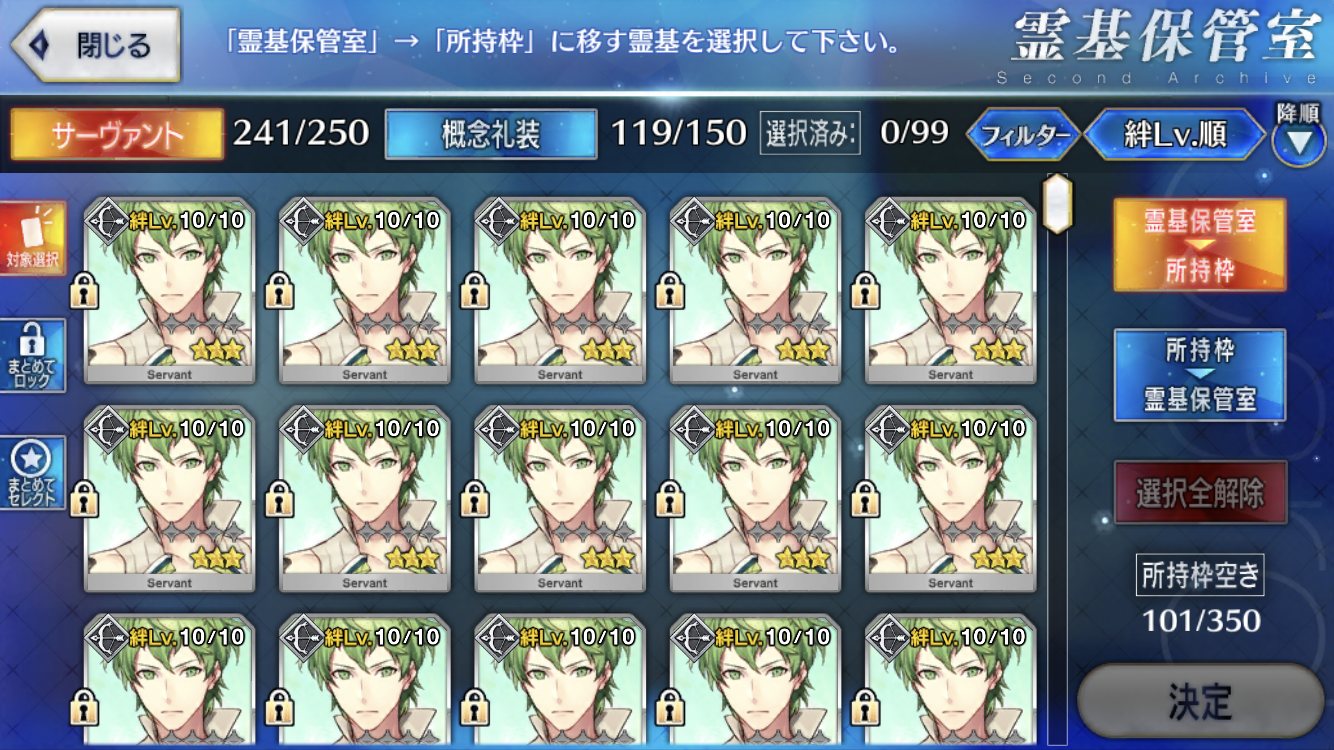Switch to the 概念礼装 tab

point(491,134)
